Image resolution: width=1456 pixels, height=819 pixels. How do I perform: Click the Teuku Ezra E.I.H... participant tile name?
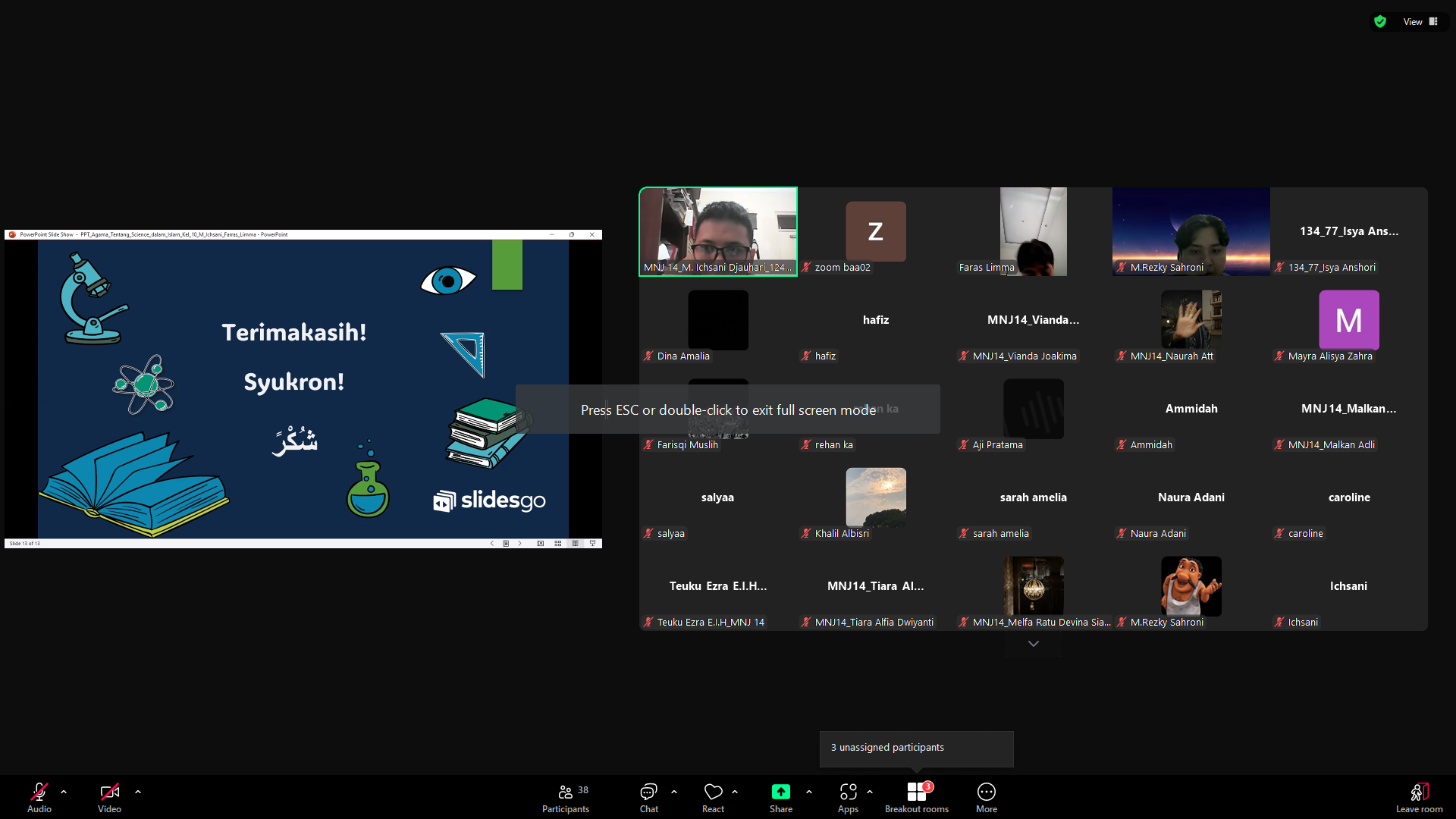(718, 586)
